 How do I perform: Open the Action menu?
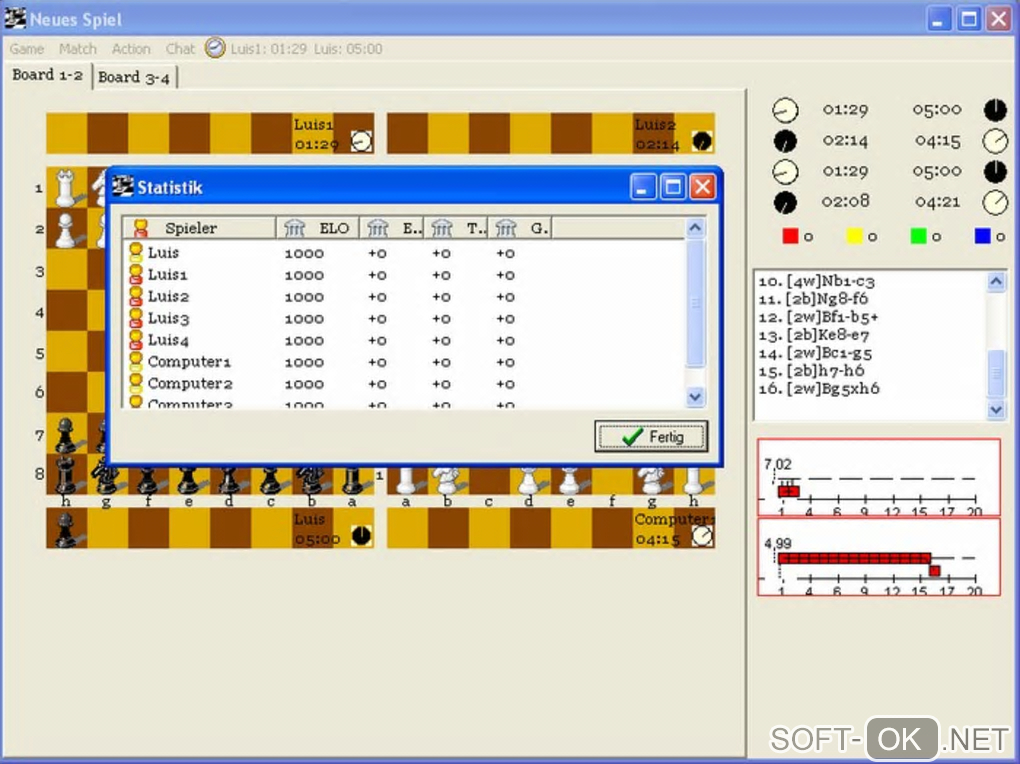click(131, 49)
